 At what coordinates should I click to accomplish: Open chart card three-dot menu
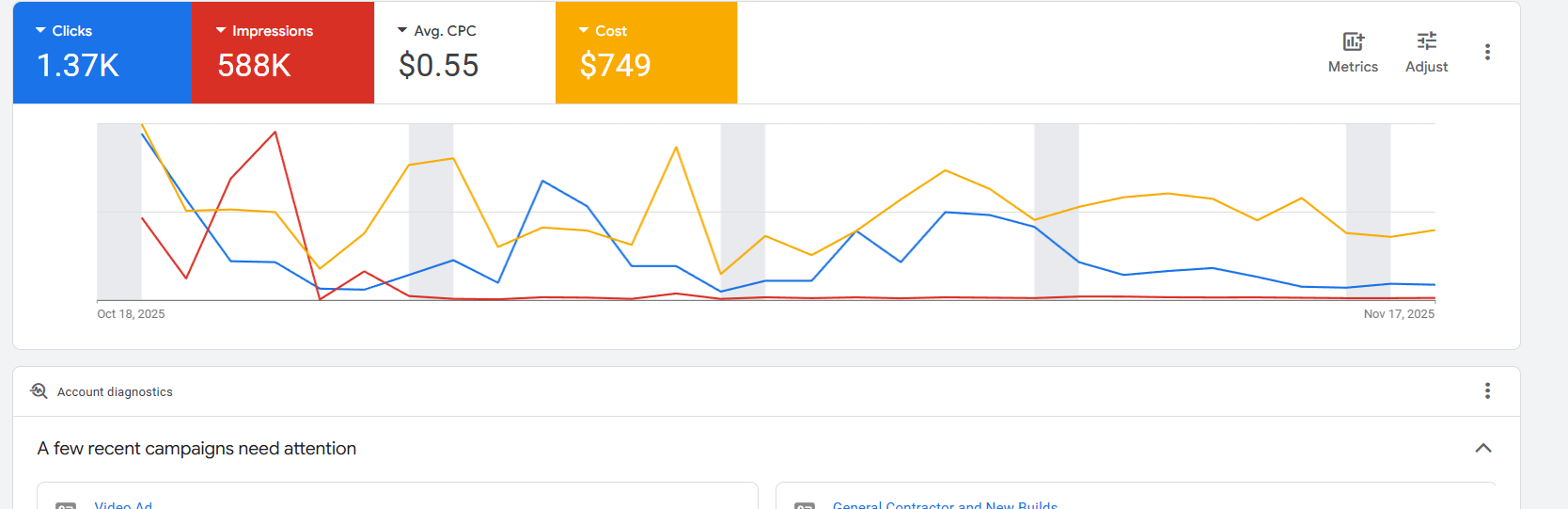[x=1487, y=52]
